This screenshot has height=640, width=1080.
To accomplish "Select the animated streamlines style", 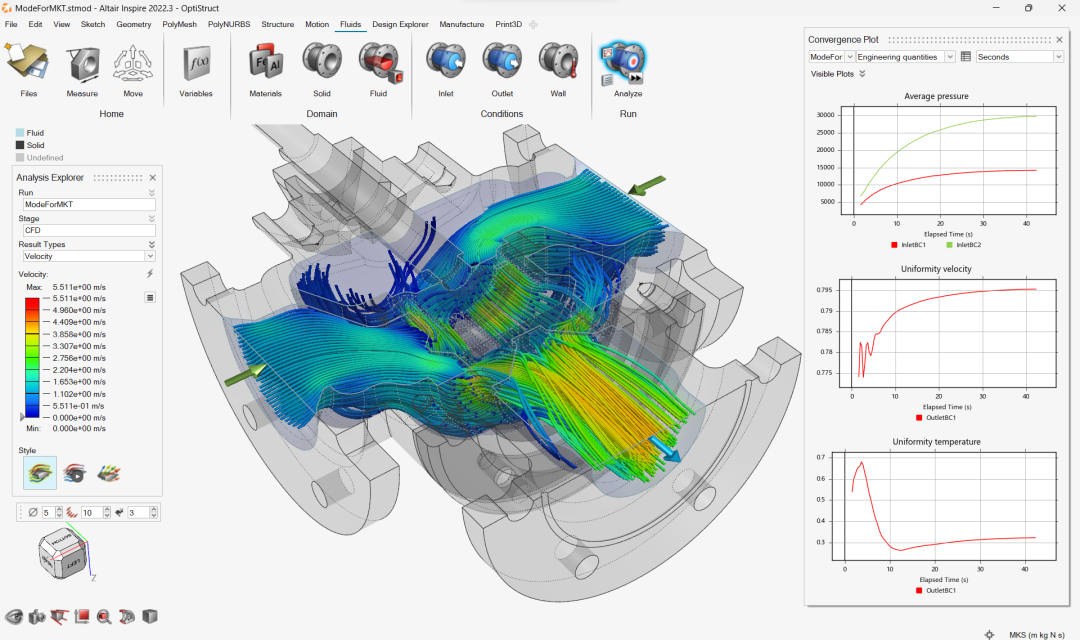I will point(74,473).
